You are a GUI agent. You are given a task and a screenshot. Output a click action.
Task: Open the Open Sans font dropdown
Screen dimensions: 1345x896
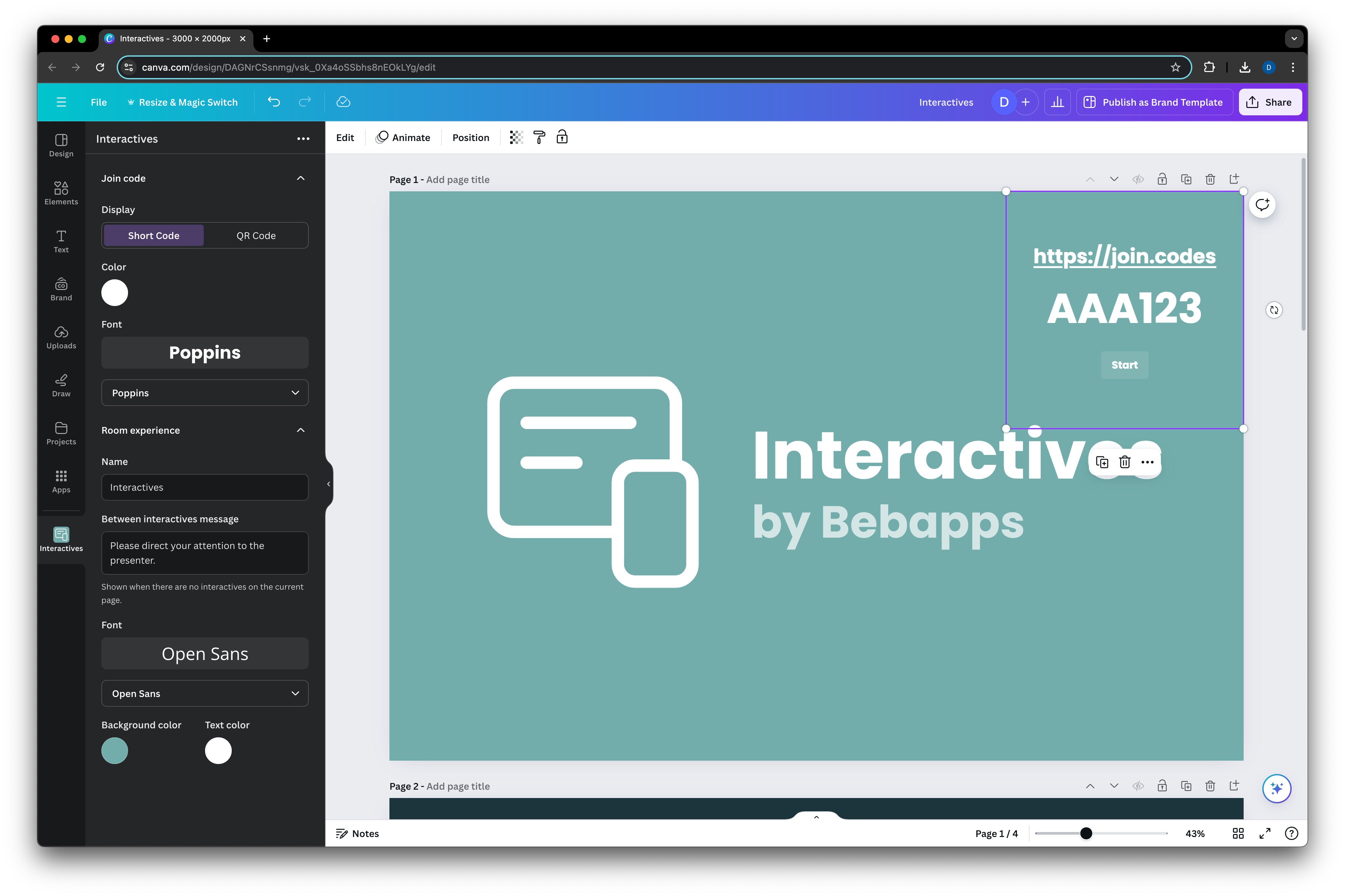pyautogui.click(x=205, y=693)
